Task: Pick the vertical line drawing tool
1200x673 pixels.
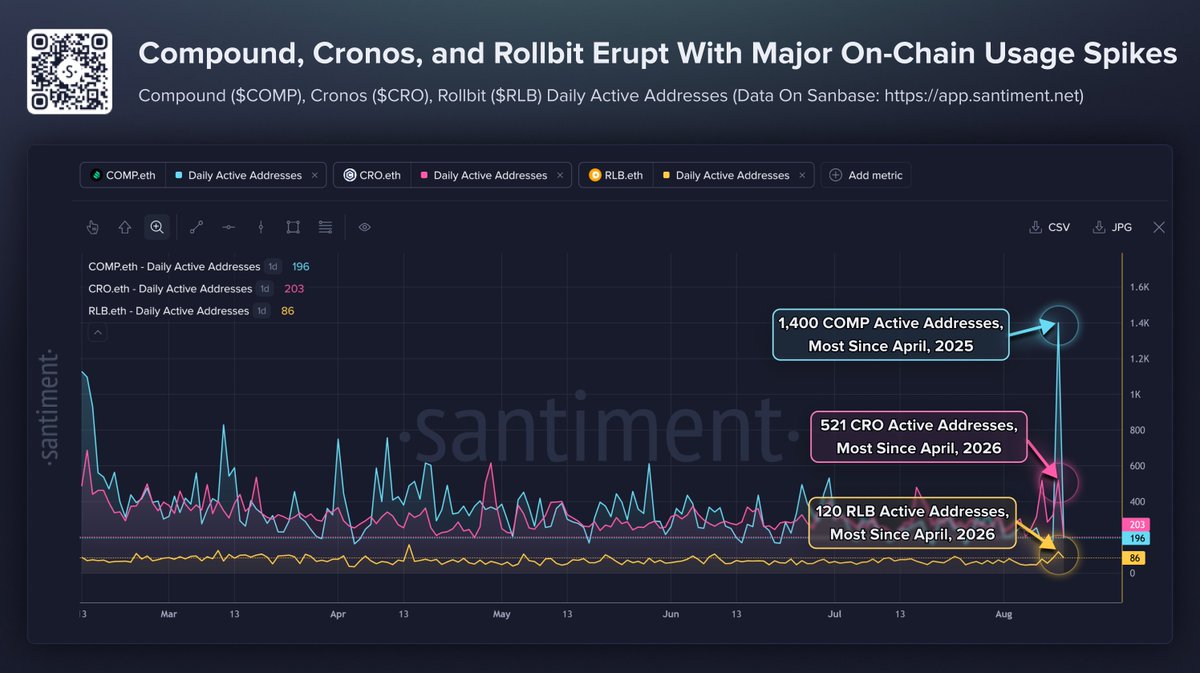Action: click(x=261, y=227)
